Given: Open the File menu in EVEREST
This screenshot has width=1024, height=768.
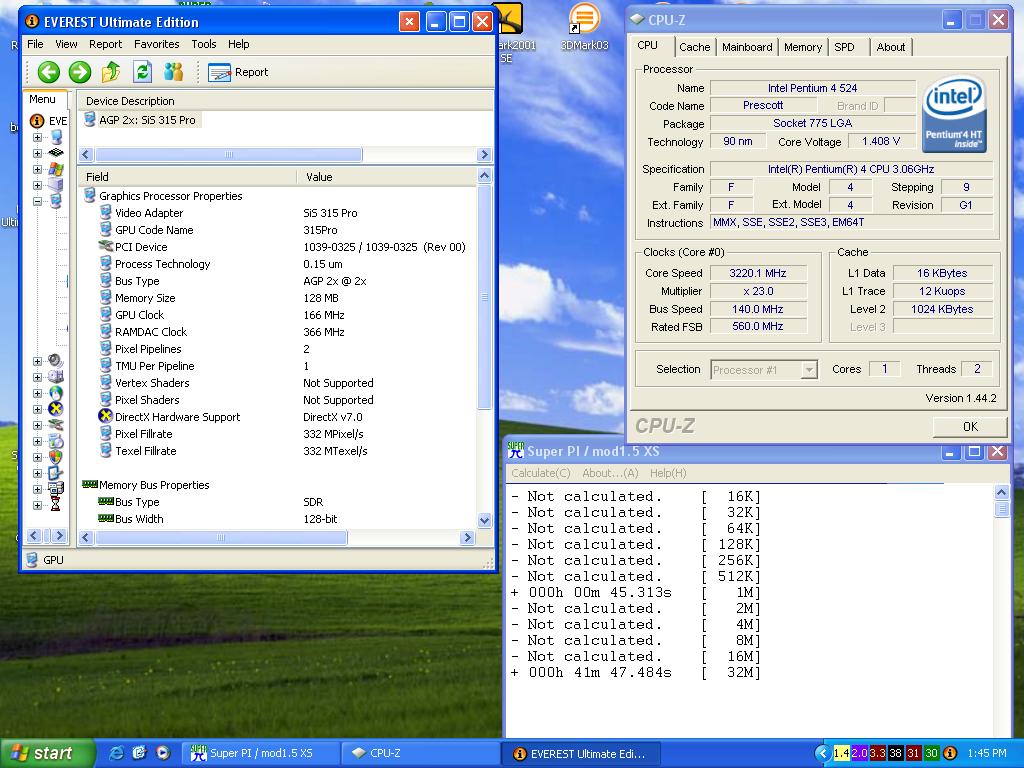Looking at the screenshot, I should point(35,44).
